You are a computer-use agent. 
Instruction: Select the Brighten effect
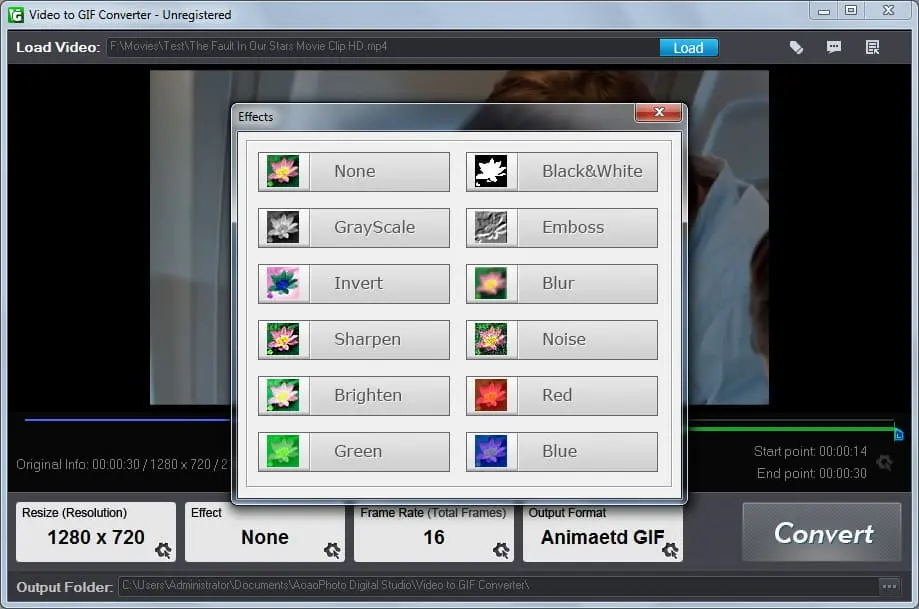click(x=353, y=396)
